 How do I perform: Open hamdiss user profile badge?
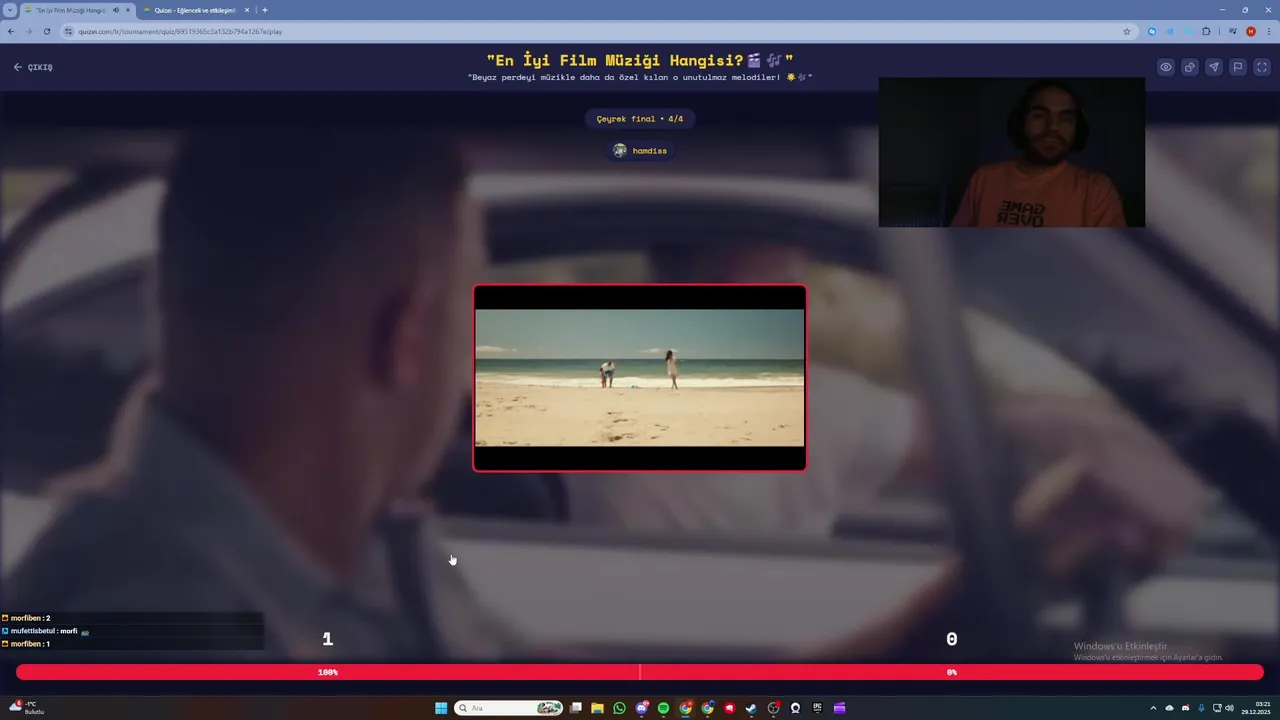(640, 150)
